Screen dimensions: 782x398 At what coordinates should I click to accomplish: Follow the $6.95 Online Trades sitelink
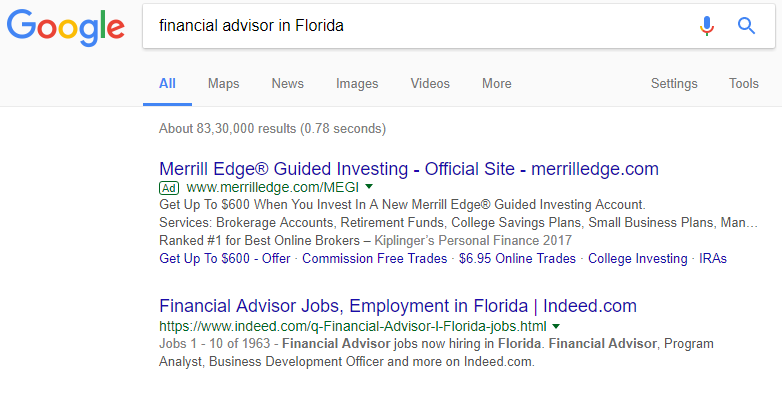point(517,258)
